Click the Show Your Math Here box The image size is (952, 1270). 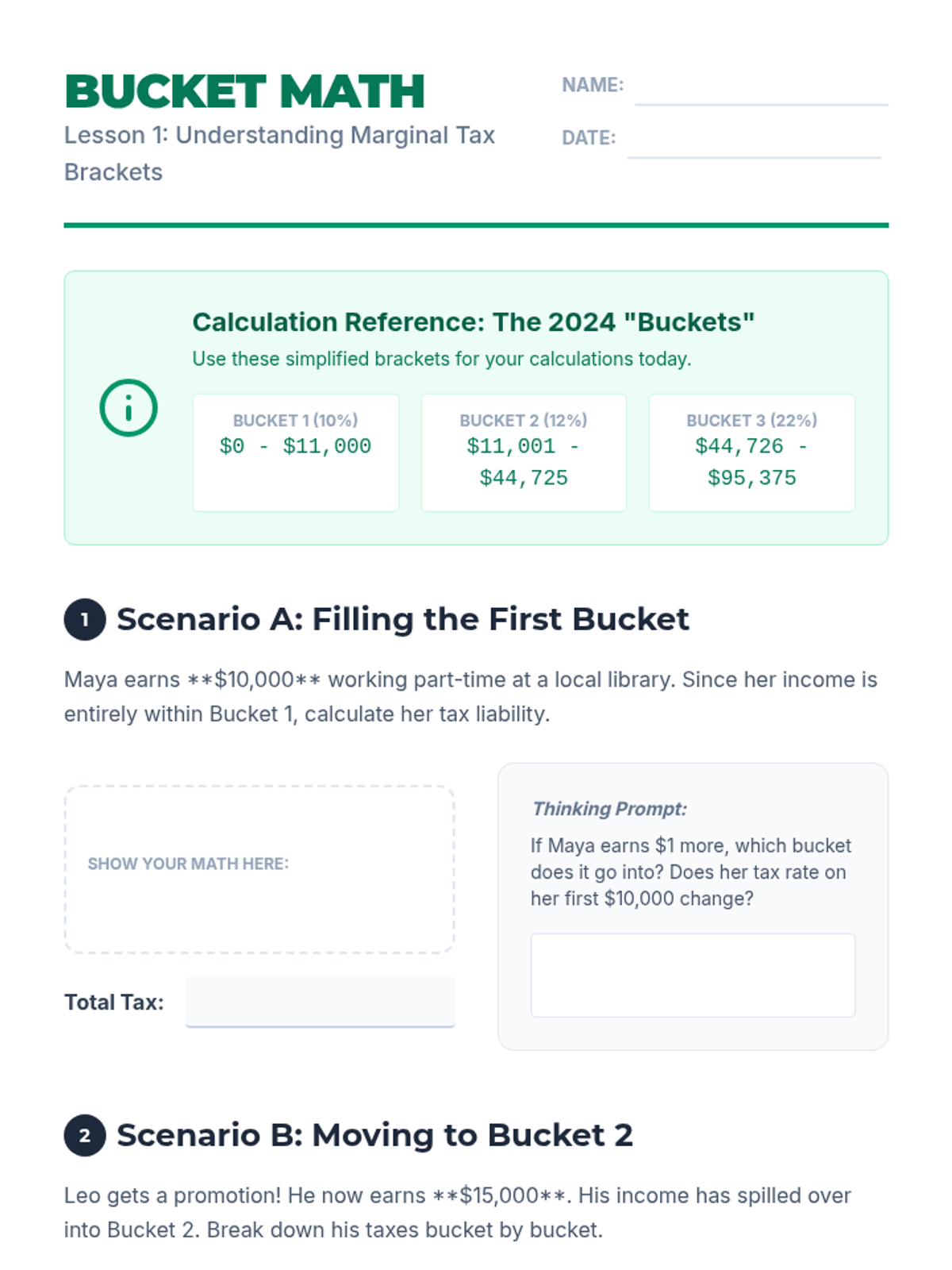click(x=259, y=869)
